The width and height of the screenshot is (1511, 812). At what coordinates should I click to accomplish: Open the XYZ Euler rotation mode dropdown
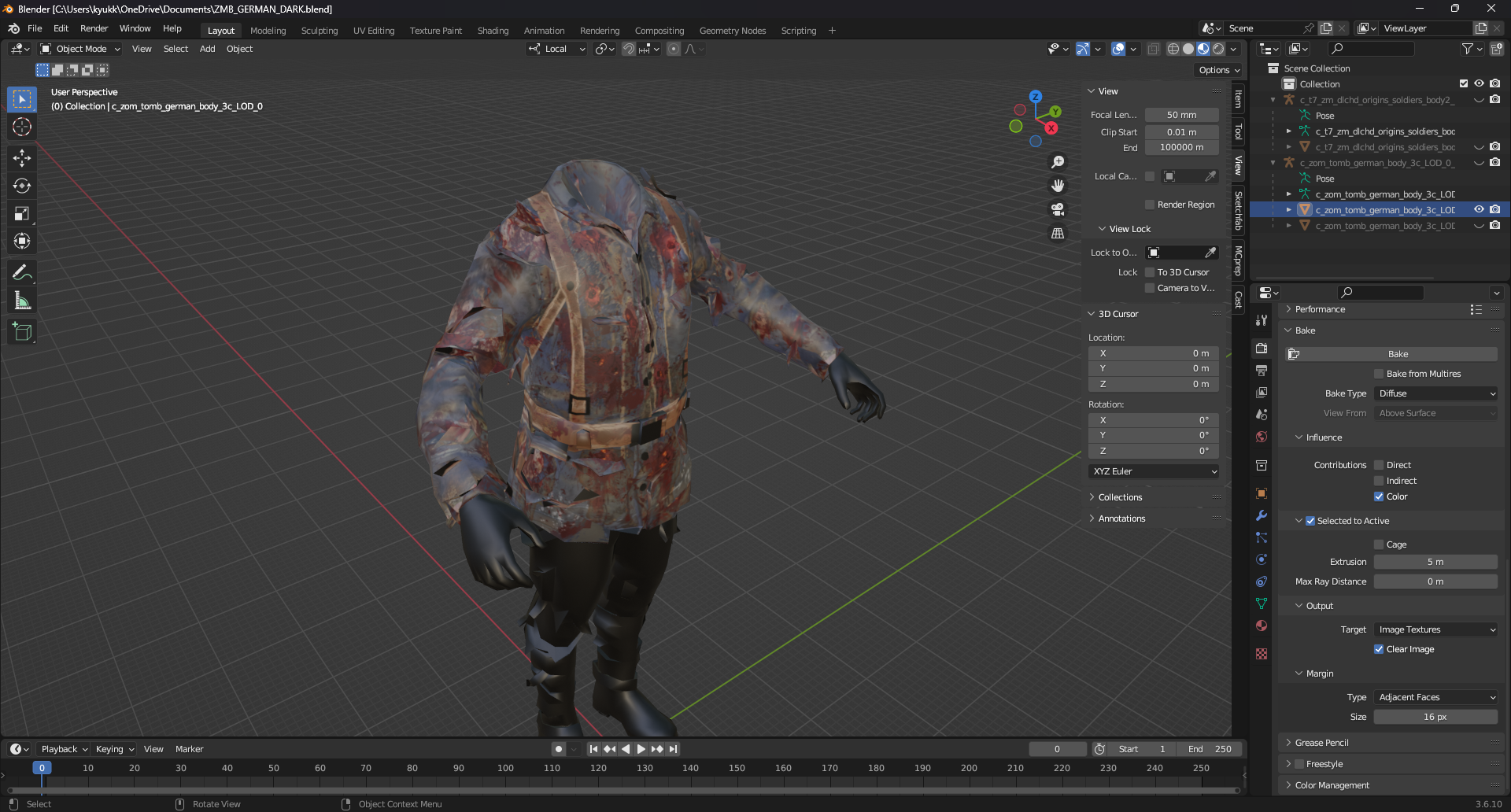point(1154,471)
